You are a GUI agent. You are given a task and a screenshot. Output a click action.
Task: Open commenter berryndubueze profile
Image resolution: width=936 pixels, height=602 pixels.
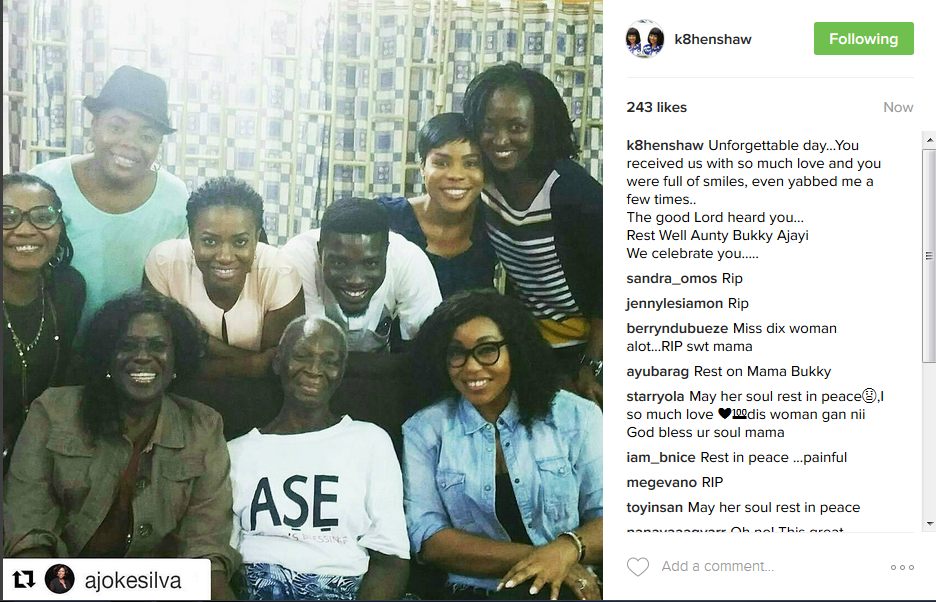pyautogui.click(x=677, y=328)
